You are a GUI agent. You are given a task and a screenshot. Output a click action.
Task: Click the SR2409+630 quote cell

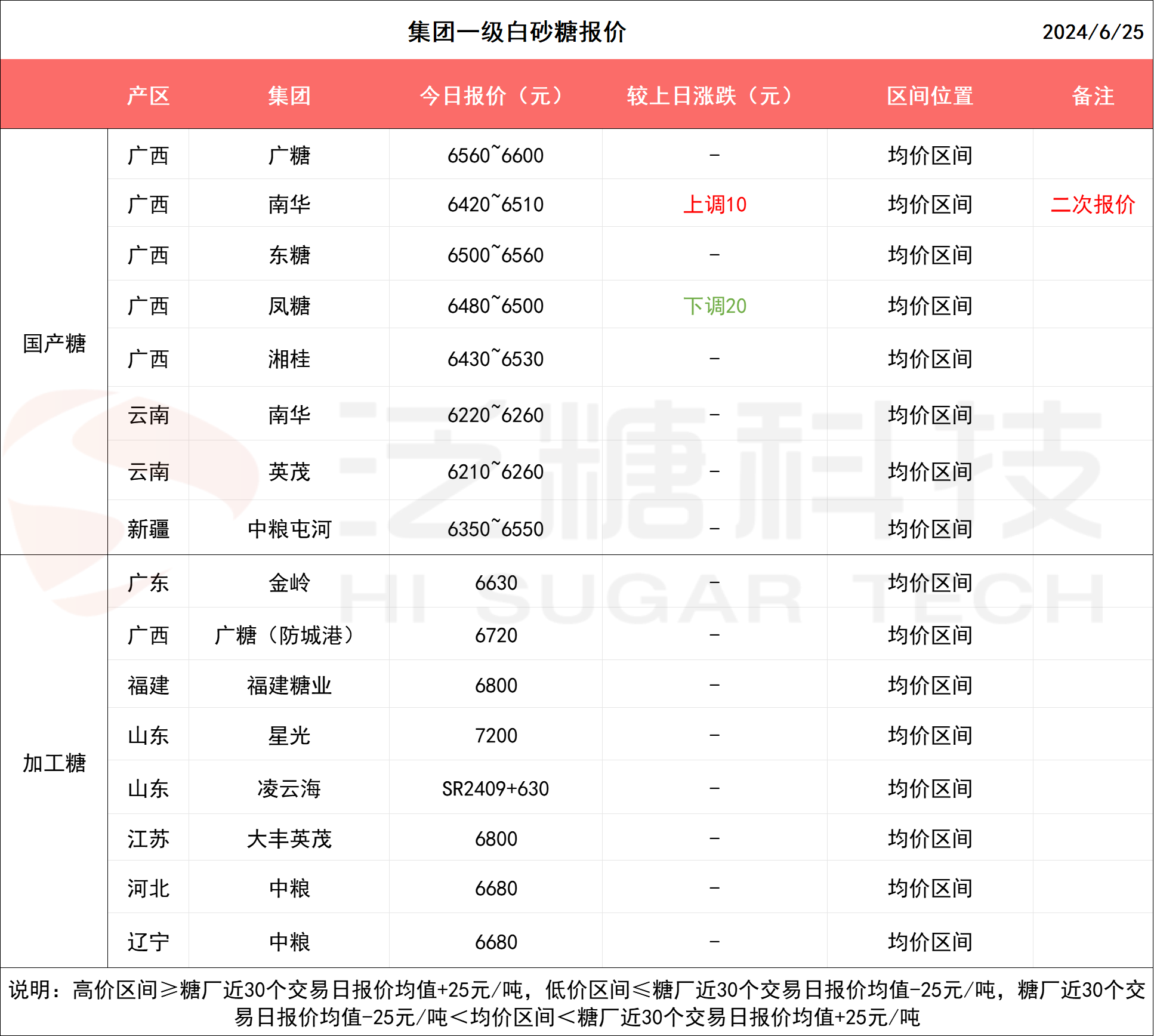(x=495, y=789)
